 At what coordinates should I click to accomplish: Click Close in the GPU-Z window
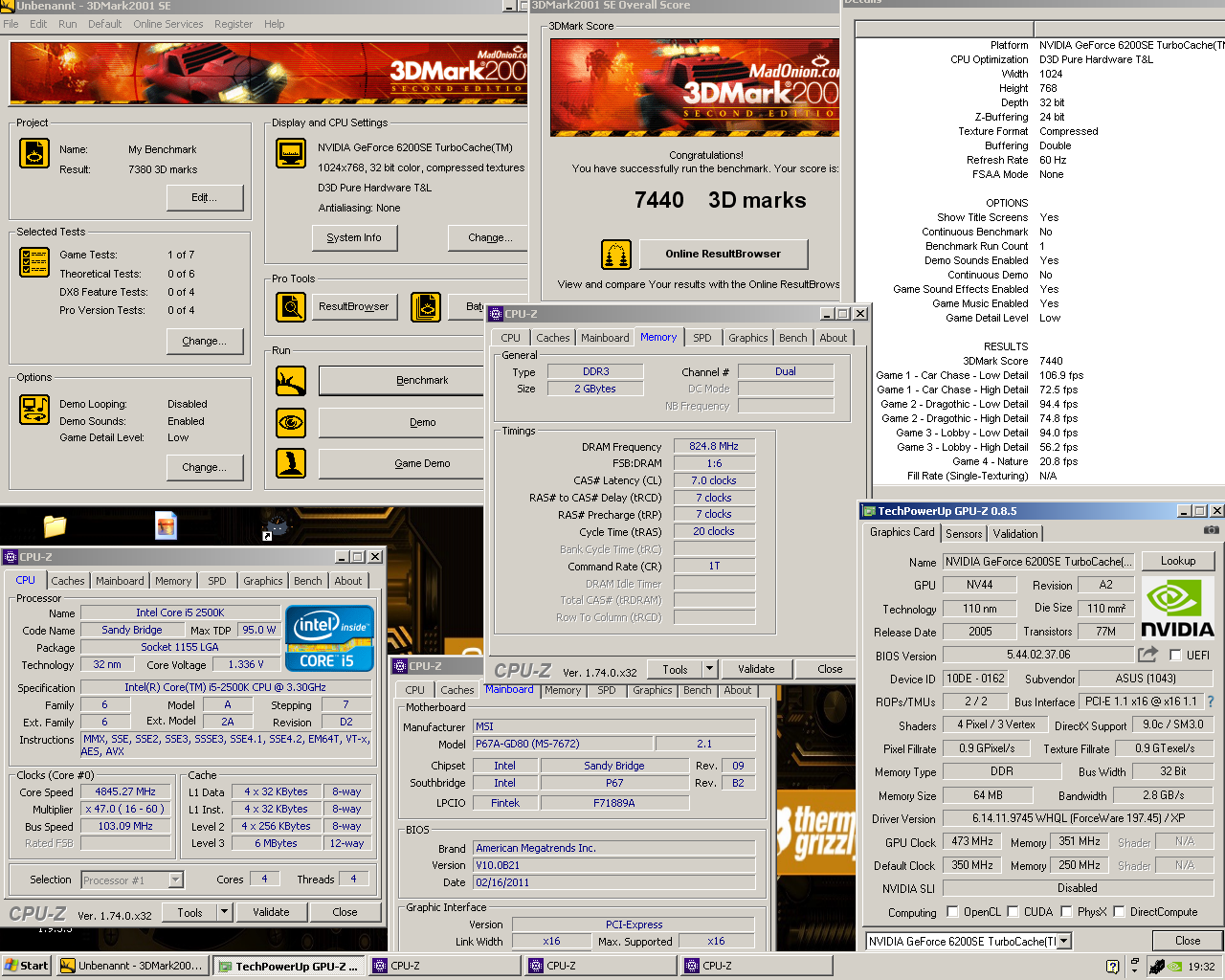tap(1188, 941)
